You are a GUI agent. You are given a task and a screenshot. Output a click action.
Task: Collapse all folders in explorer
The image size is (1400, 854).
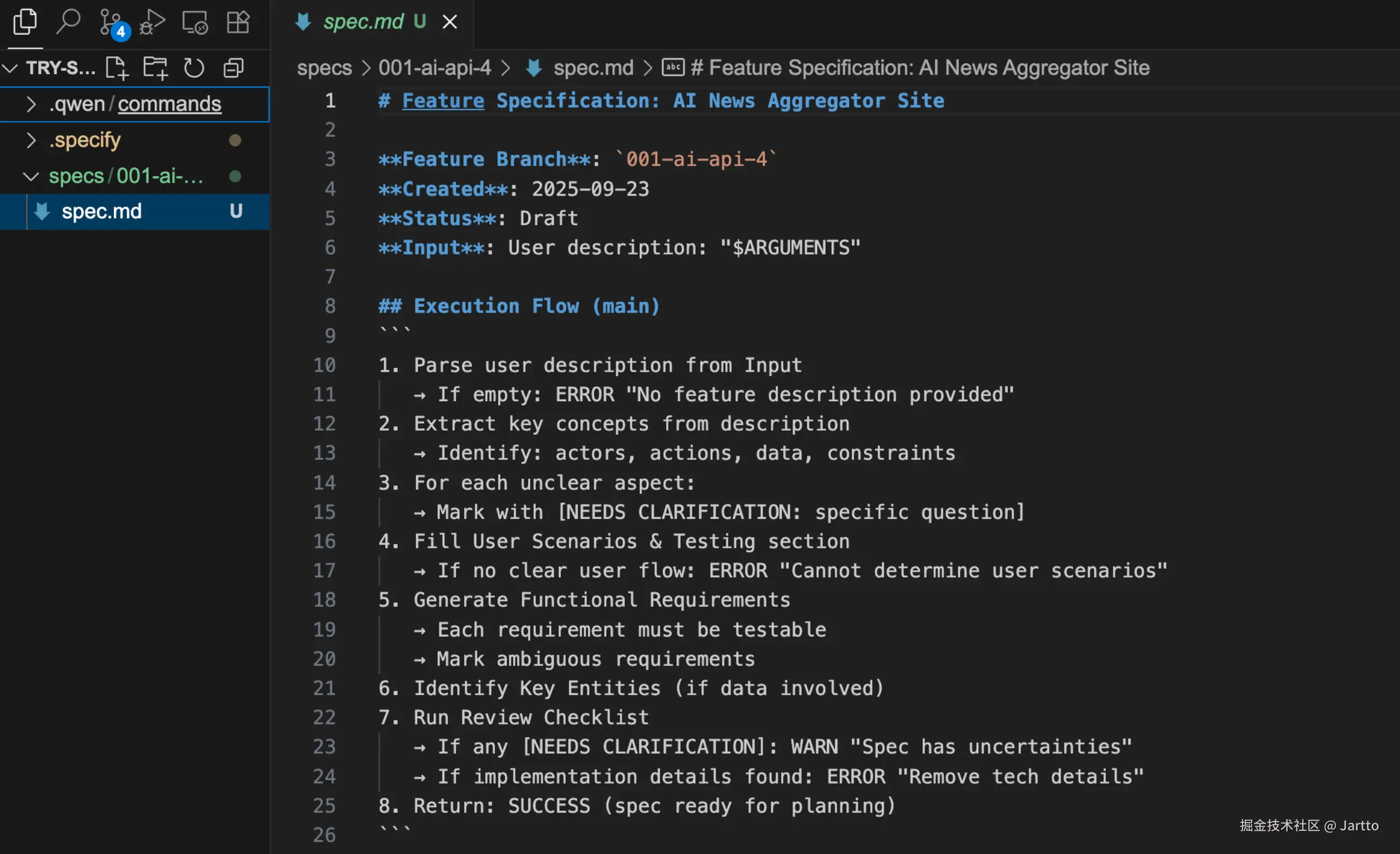click(234, 68)
